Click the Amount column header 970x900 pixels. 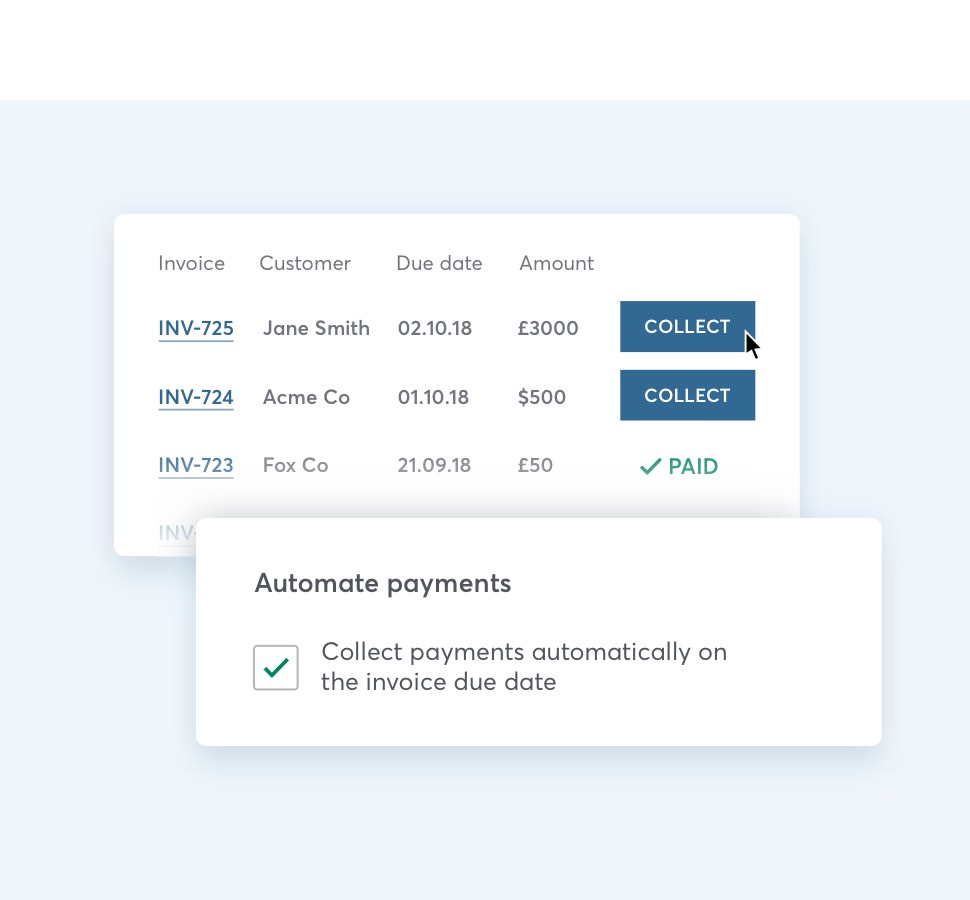[x=556, y=263]
